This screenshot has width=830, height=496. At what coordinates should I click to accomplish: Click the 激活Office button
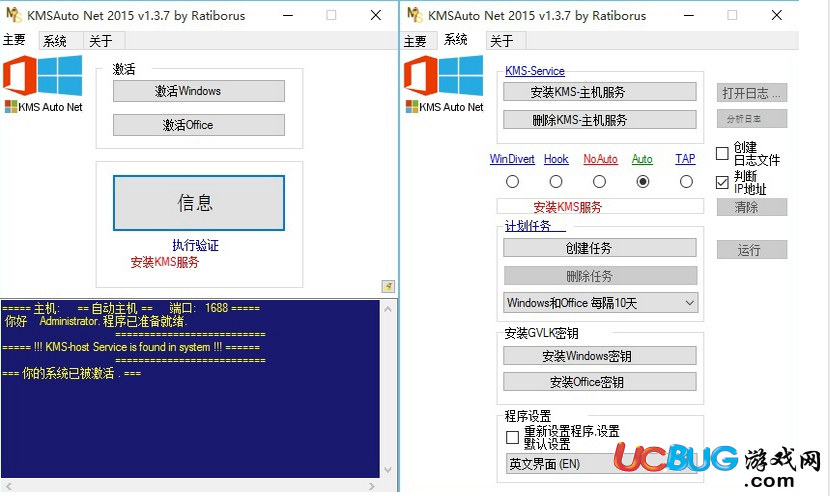pyautogui.click(x=199, y=125)
